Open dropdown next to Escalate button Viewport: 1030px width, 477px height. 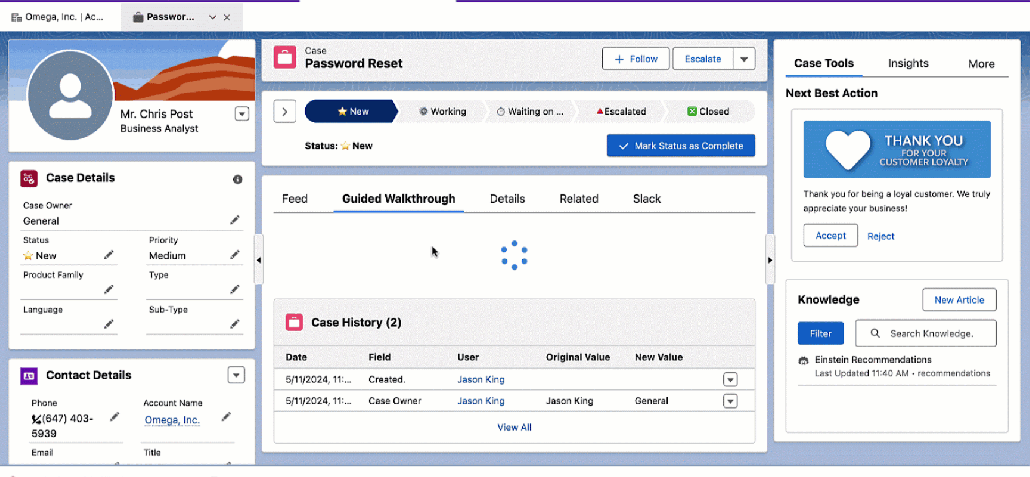(x=743, y=59)
